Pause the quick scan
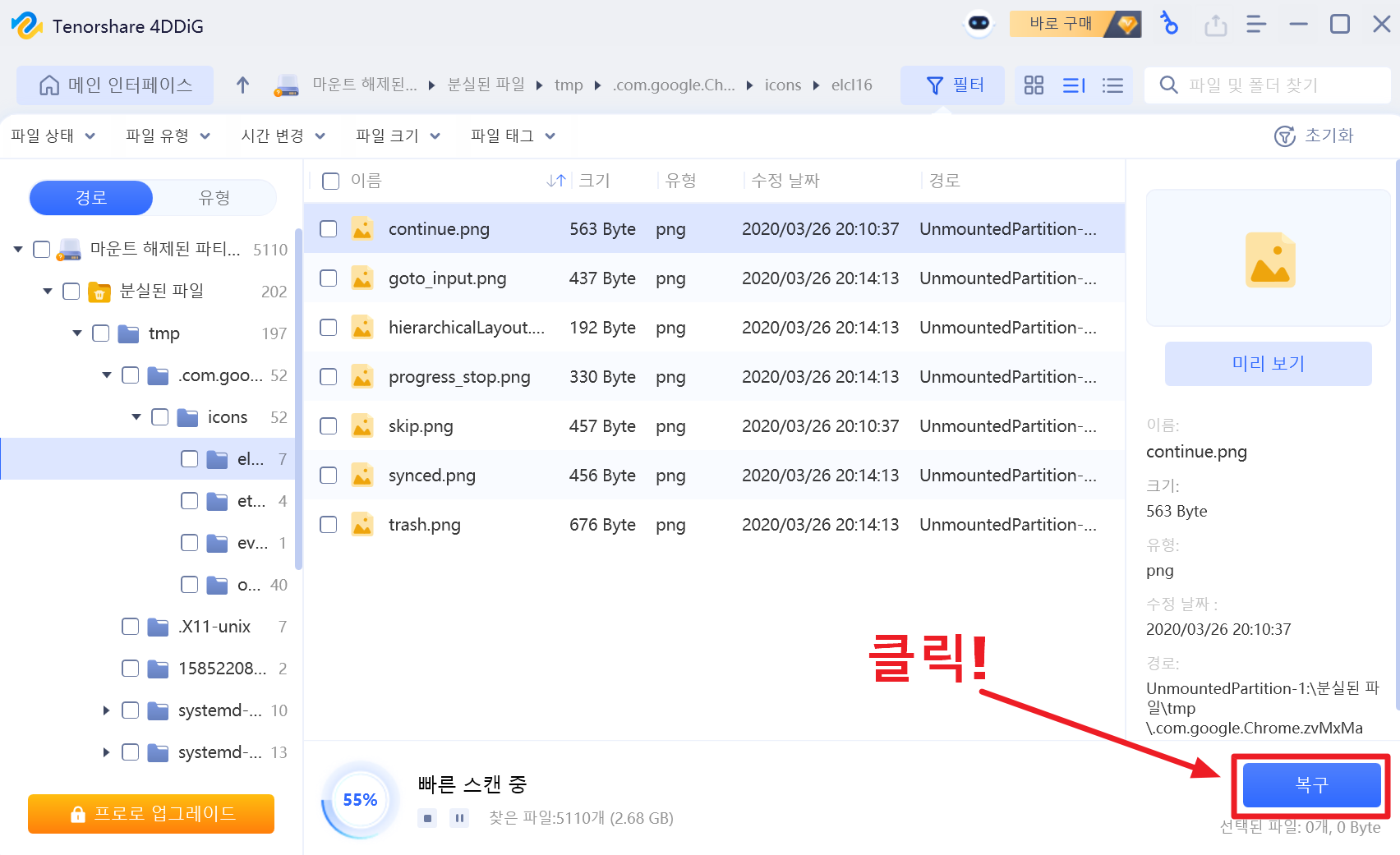Screen dimensions: 1400x855 459,818
